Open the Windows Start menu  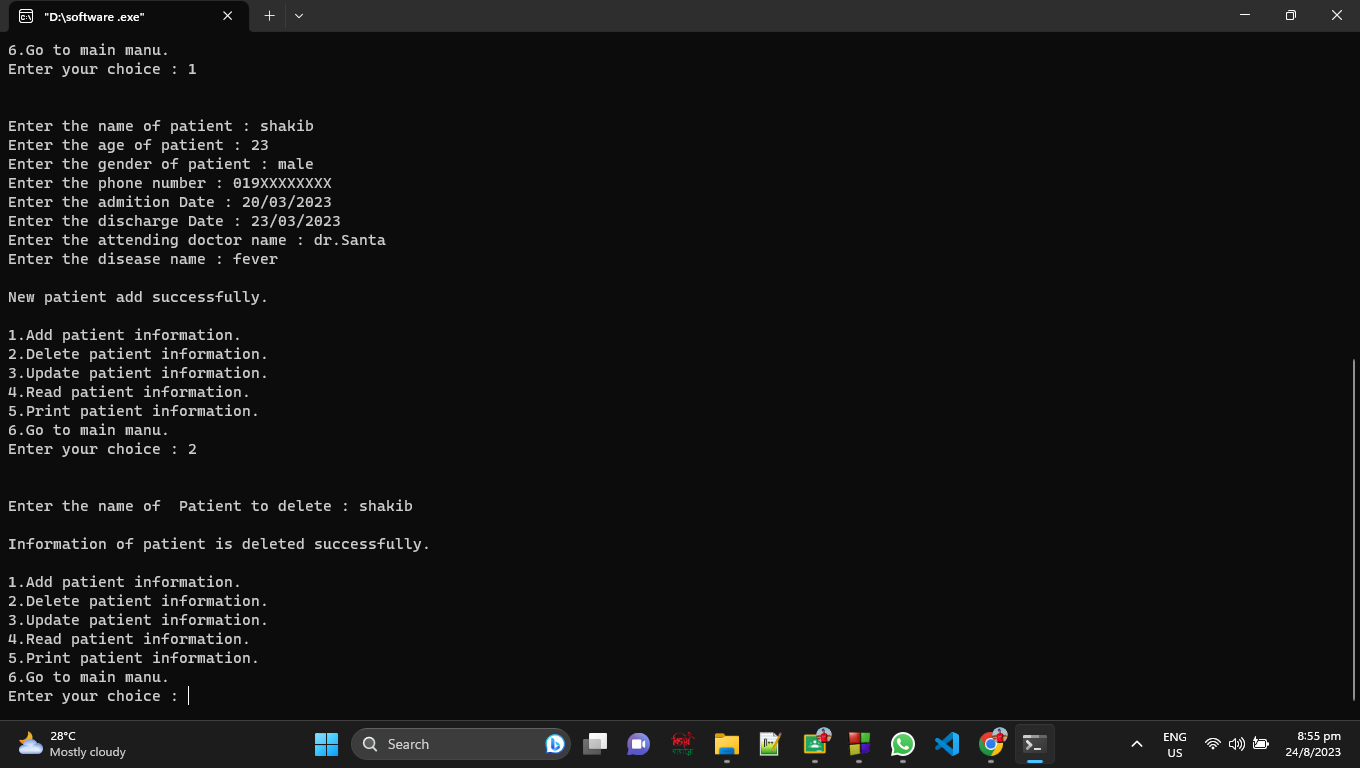(326, 743)
